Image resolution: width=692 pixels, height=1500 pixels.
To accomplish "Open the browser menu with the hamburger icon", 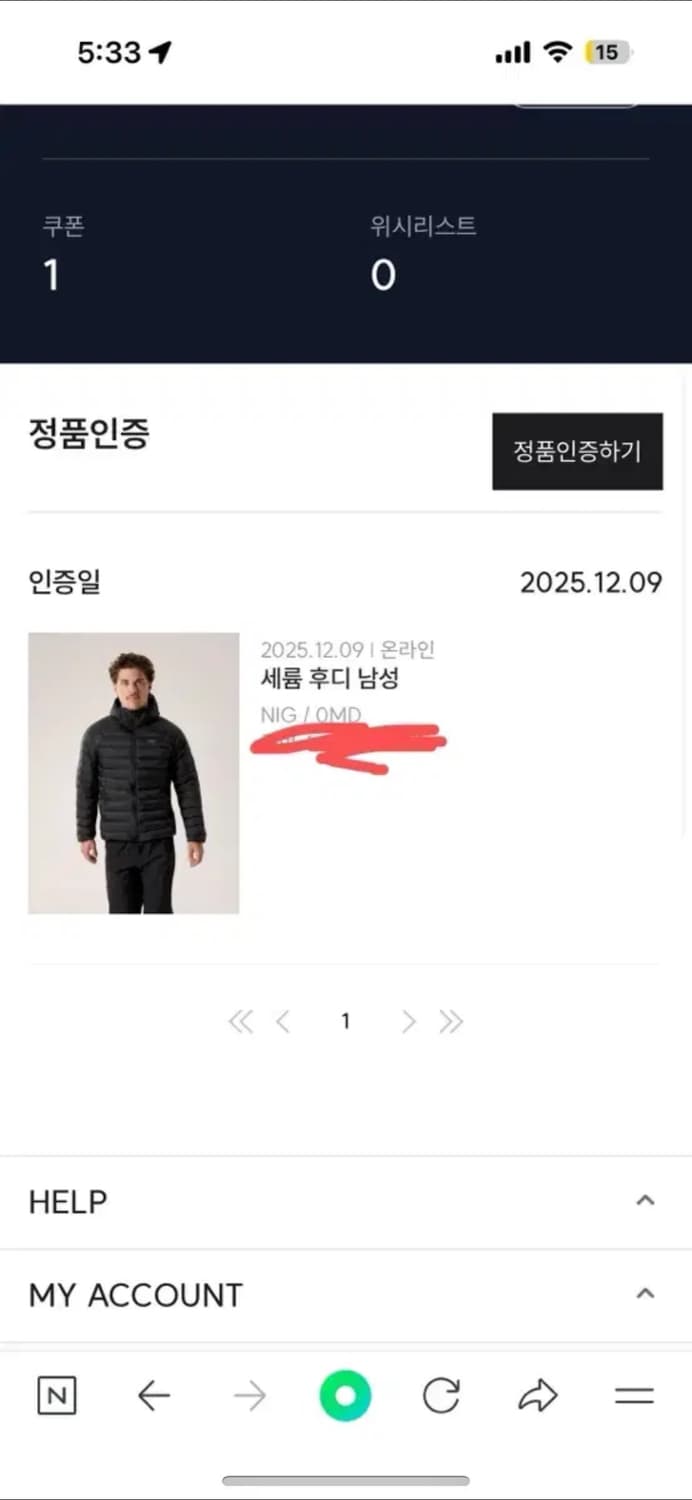I will pyautogui.click(x=634, y=1397).
